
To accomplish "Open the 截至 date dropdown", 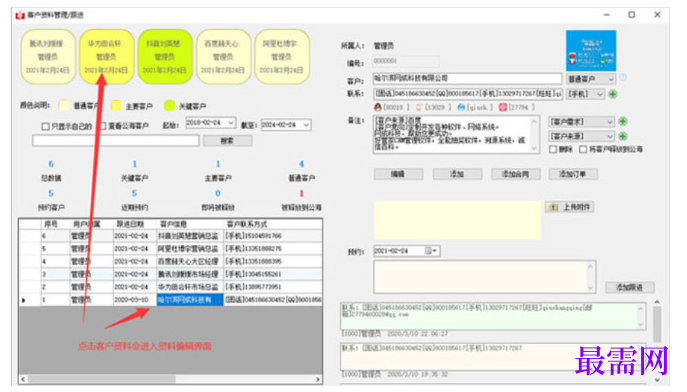I will point(306,125).
